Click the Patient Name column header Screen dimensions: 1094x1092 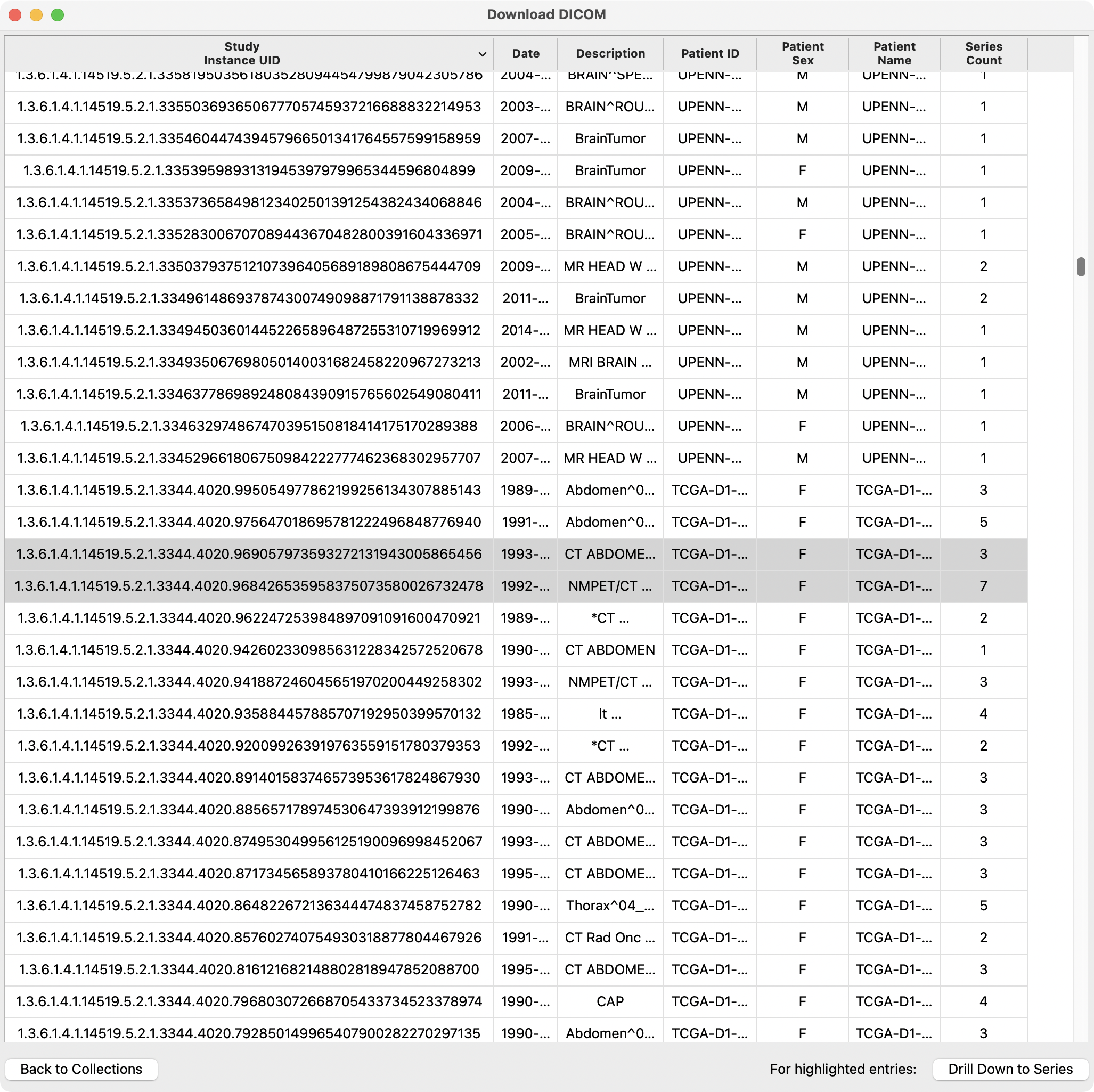point(894,53)
